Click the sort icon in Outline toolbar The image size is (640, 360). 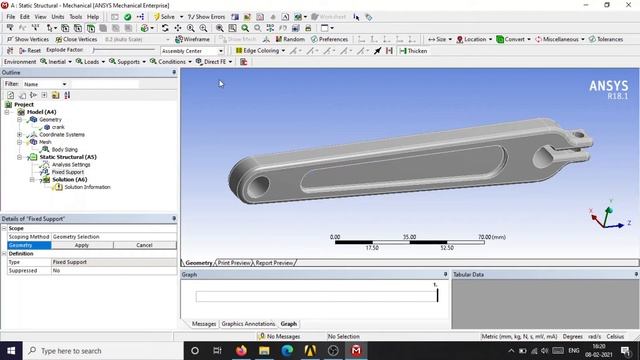tap(67, 95)
